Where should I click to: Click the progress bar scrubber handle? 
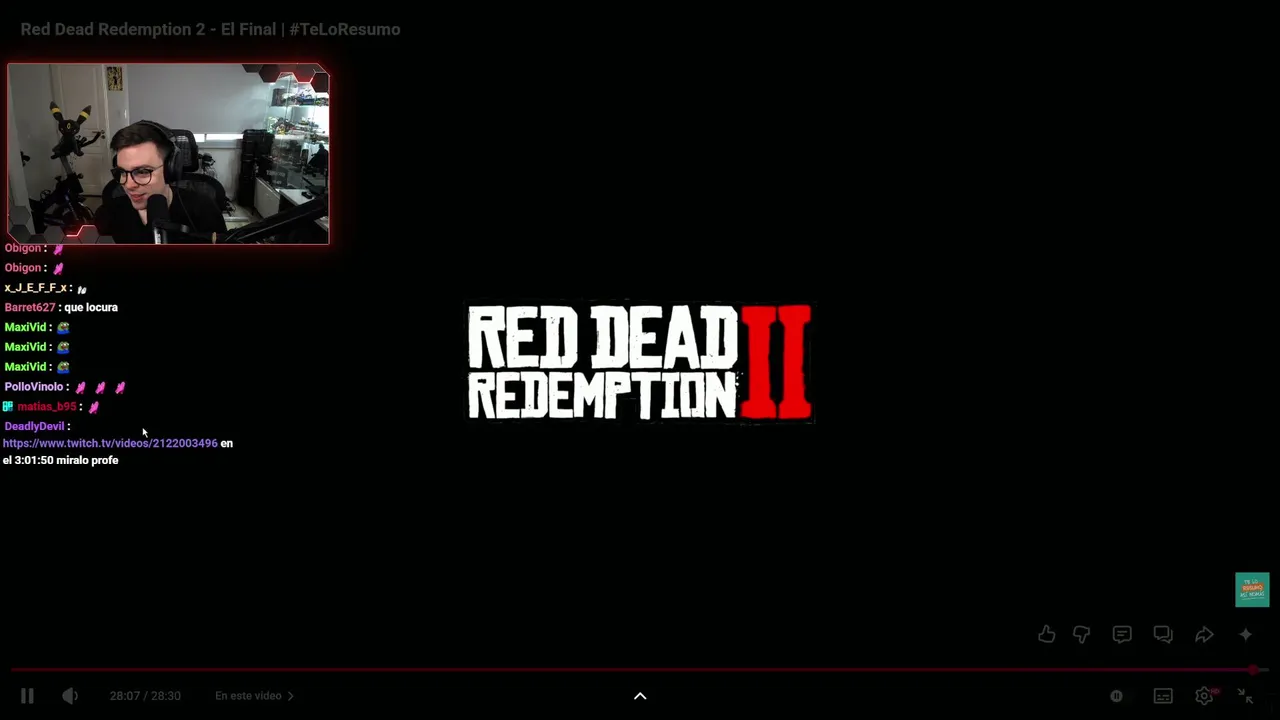pyautogui.click(x=1253, y=670)
